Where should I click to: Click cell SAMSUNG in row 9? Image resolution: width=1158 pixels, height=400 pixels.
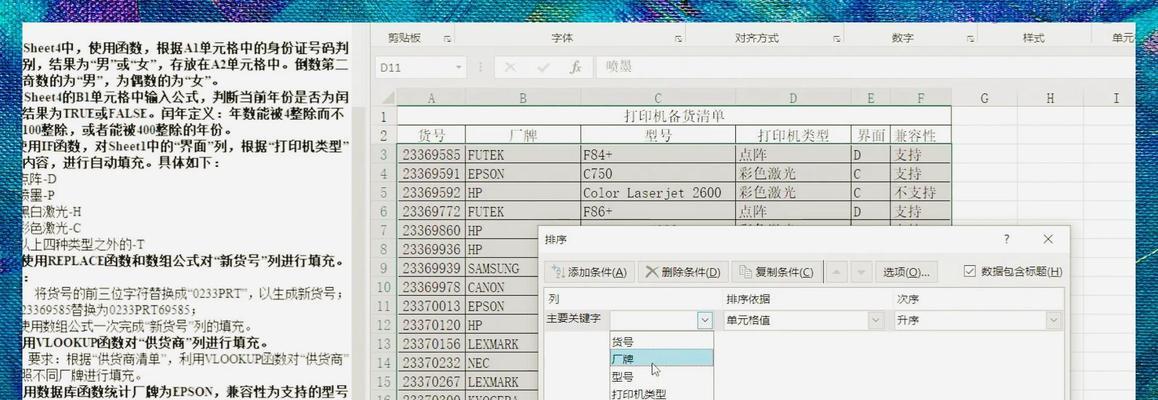point(502,268)
